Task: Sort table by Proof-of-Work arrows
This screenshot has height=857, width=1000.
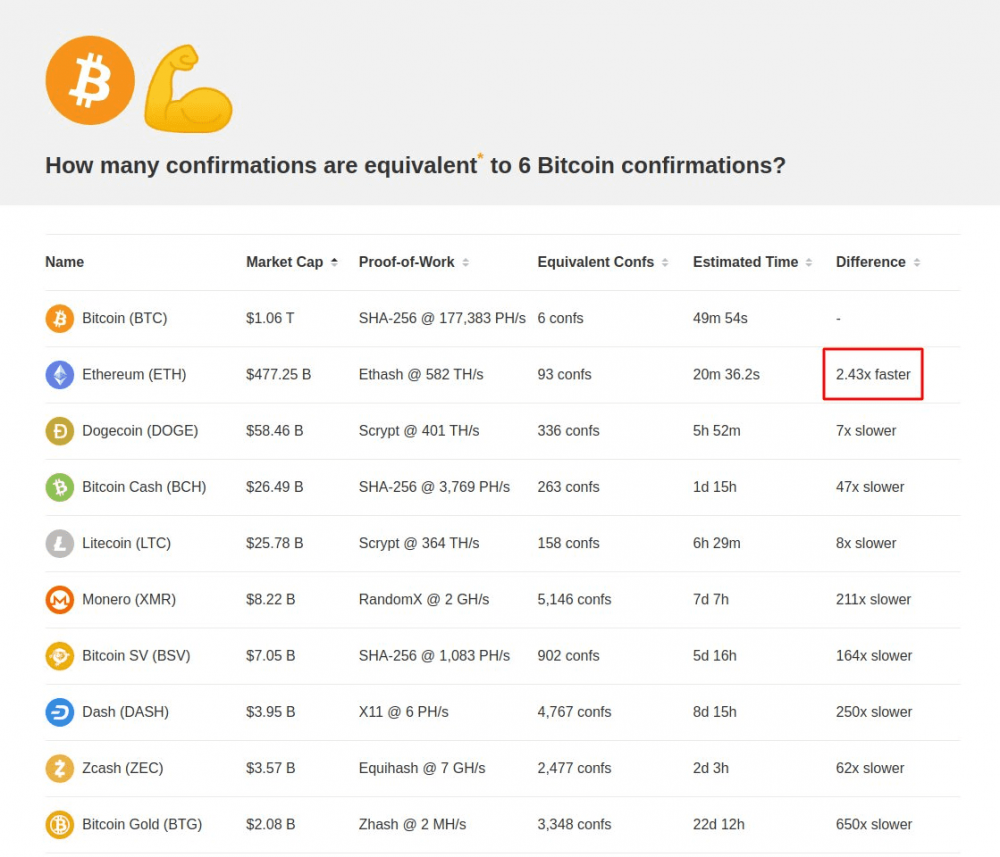Action: (x=466, y=262)
